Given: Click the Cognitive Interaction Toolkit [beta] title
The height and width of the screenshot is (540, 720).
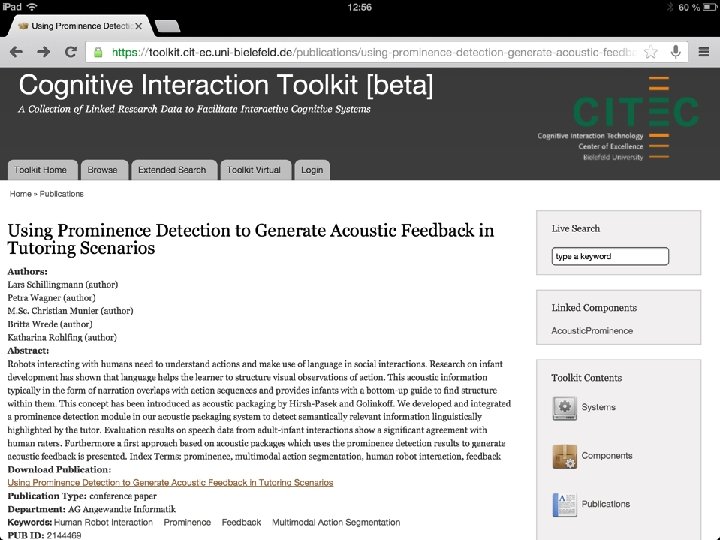Looking at the screenshot, I should (x=225, y=85).
